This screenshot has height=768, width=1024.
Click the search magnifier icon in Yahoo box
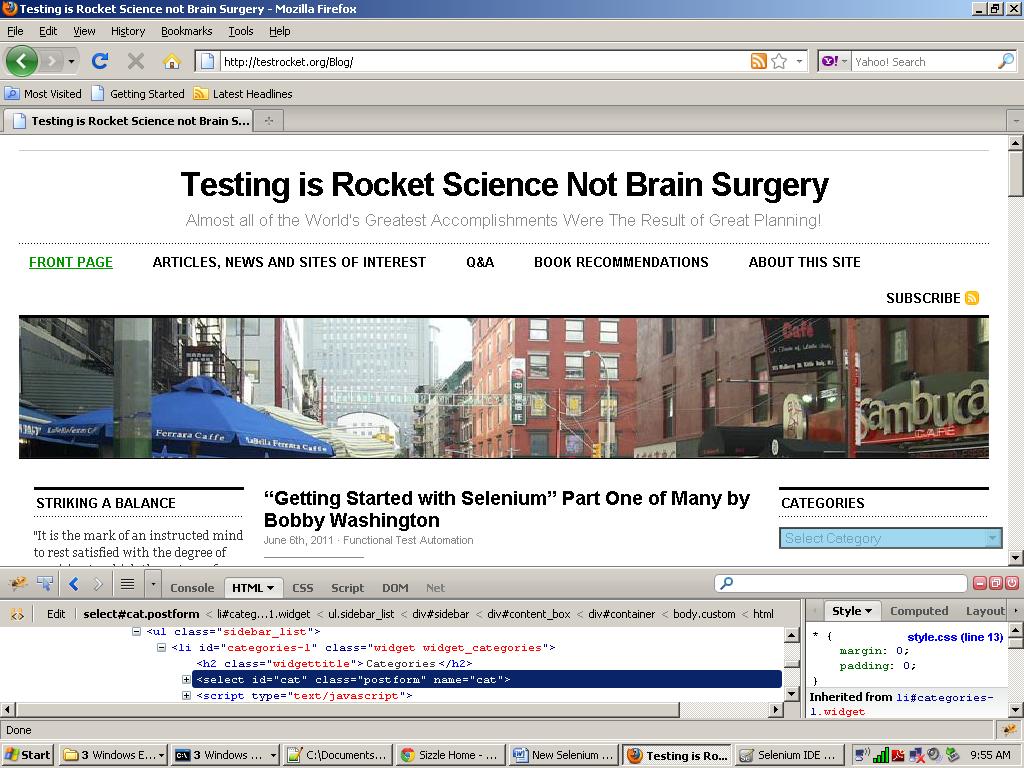pos(1006,61)
